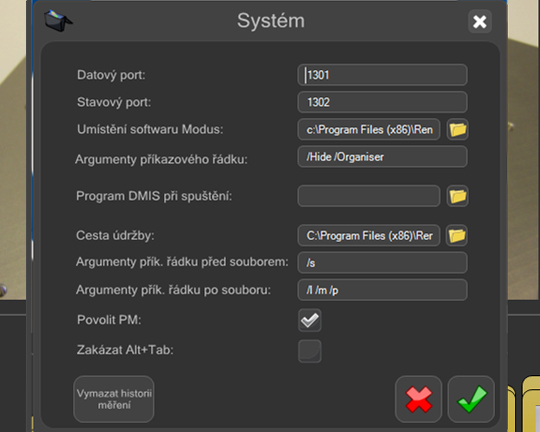The image size is (540, 432).
Task: Focus the Datový port field
Action: click(x=382, y=75)
